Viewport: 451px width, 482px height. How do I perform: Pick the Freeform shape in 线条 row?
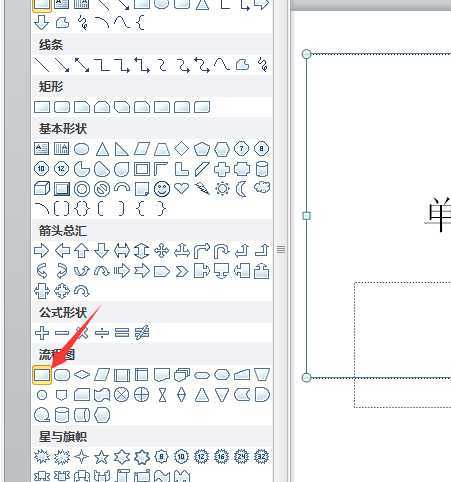pos(242,65)
